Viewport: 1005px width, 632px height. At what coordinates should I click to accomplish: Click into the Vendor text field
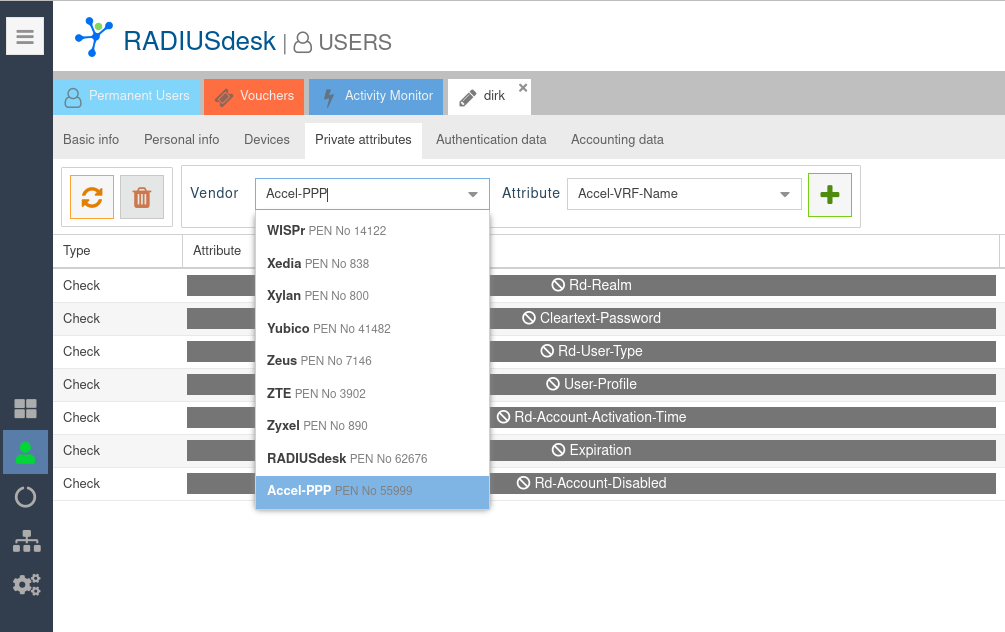point(360,194)
